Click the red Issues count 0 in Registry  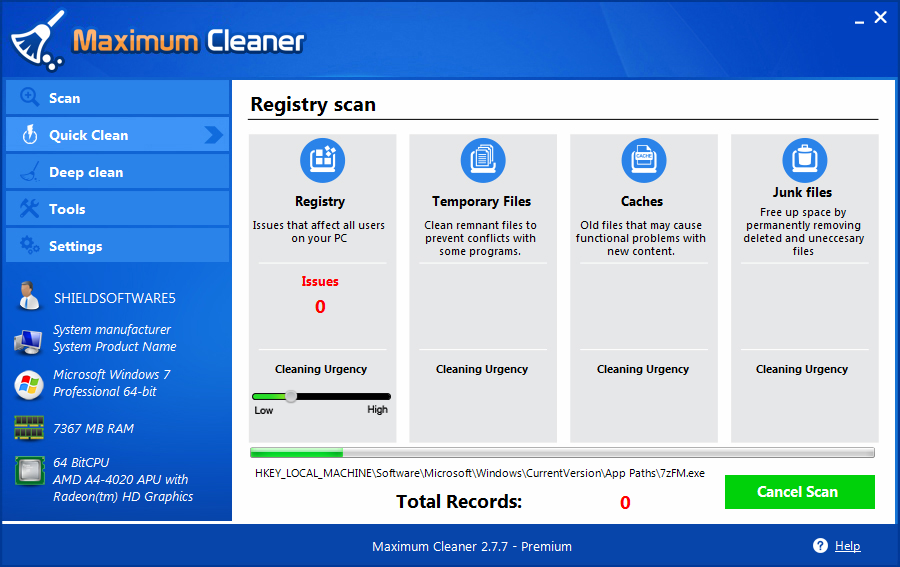click(x=320, y=306)
